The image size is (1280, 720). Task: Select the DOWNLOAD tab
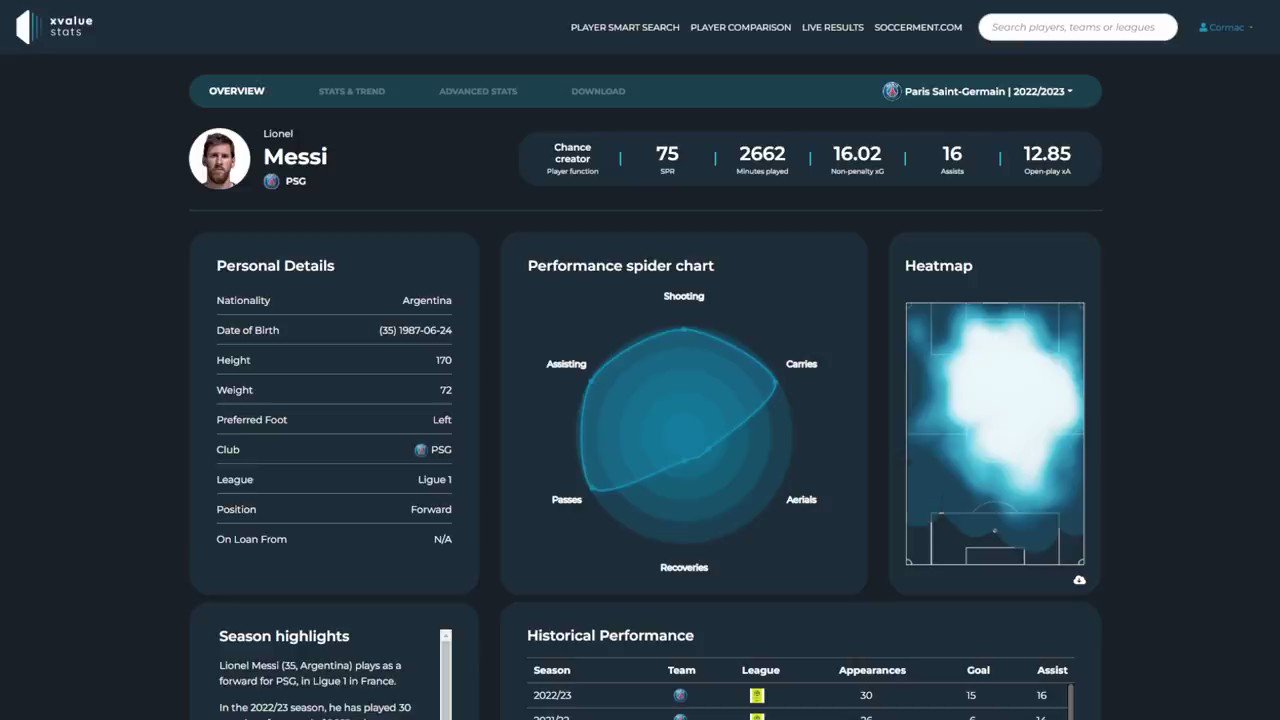(598, 91)
